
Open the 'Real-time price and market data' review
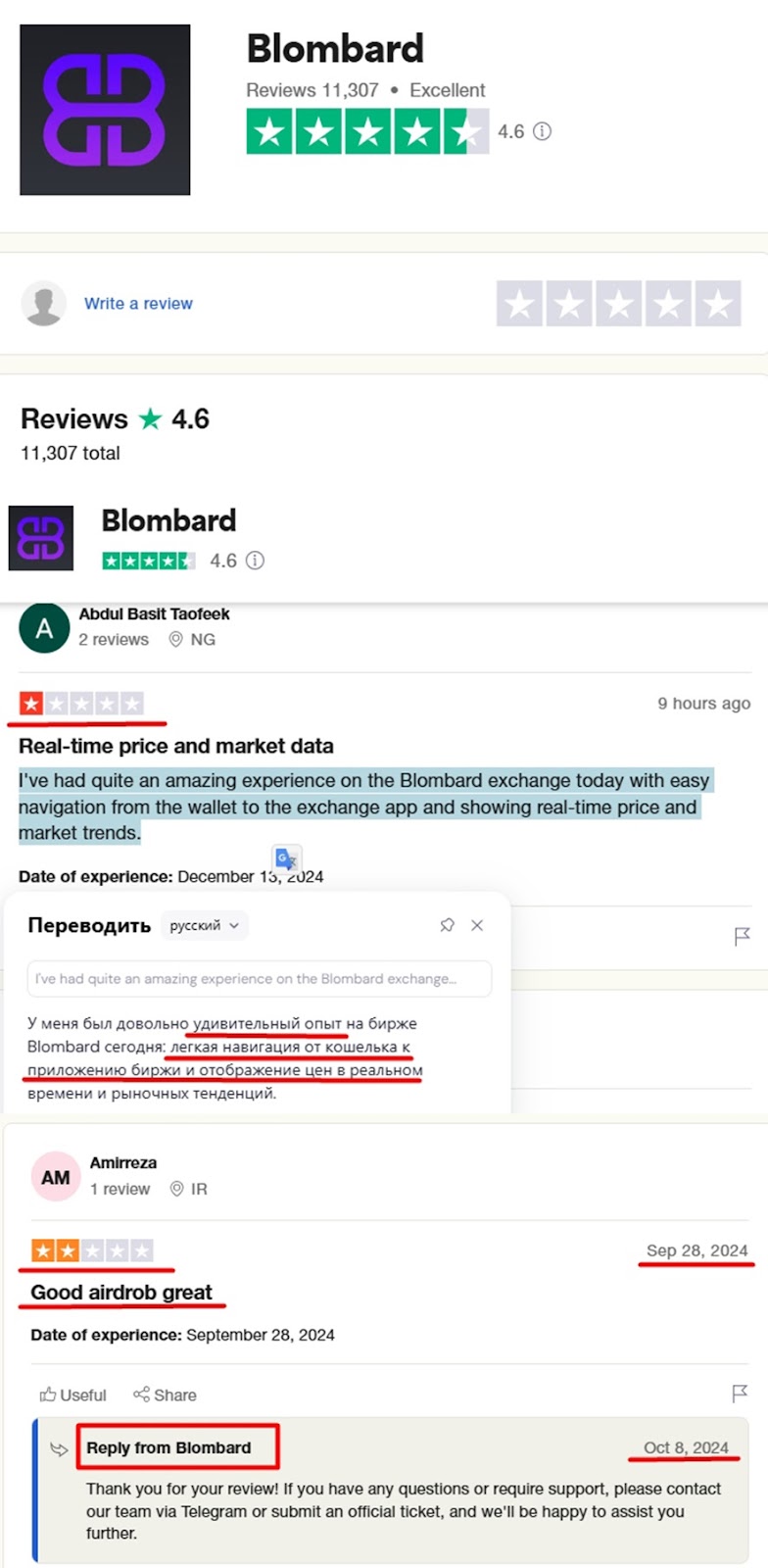coord(176,746)
